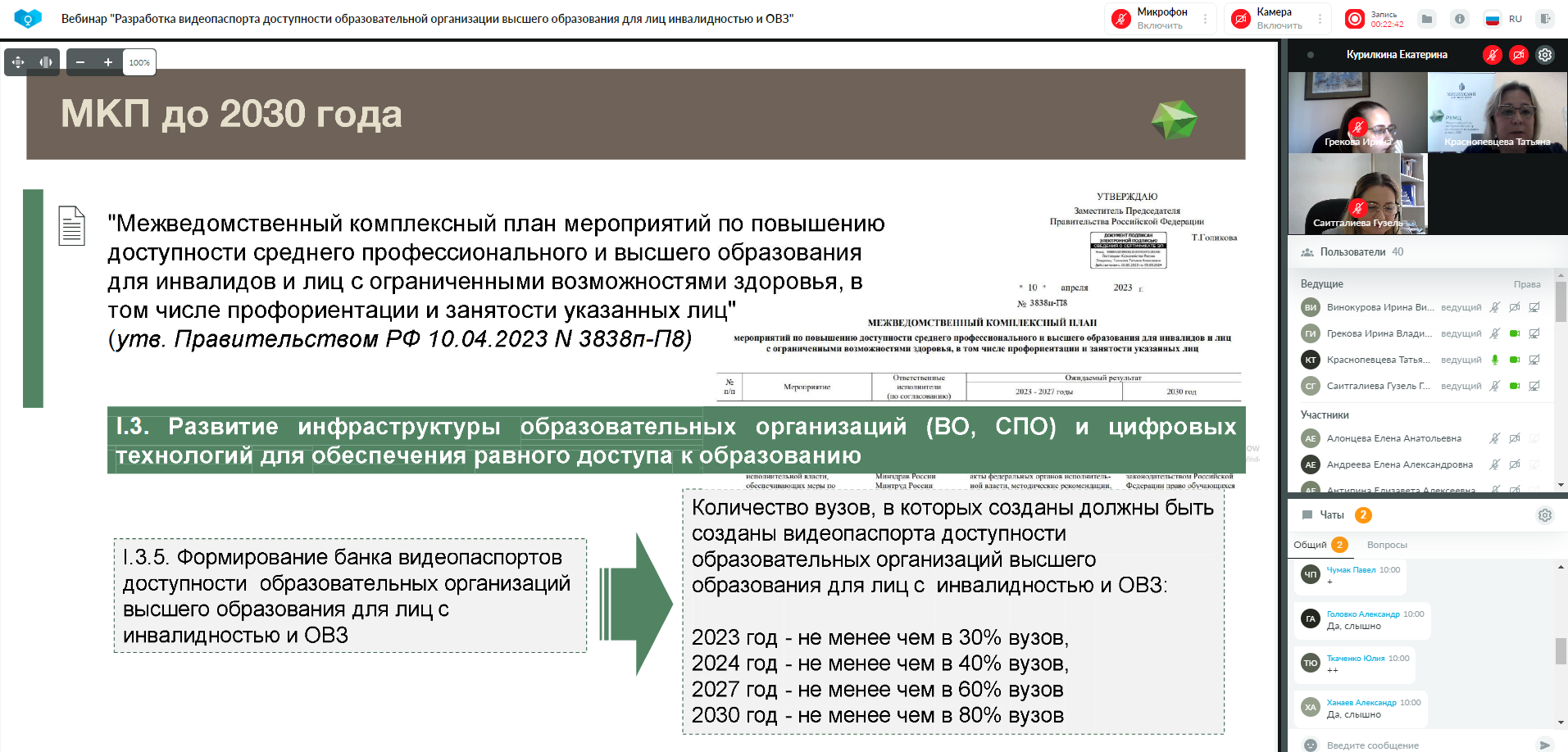
Task: Open microphone options three-dot menu
Action: 1205,19
